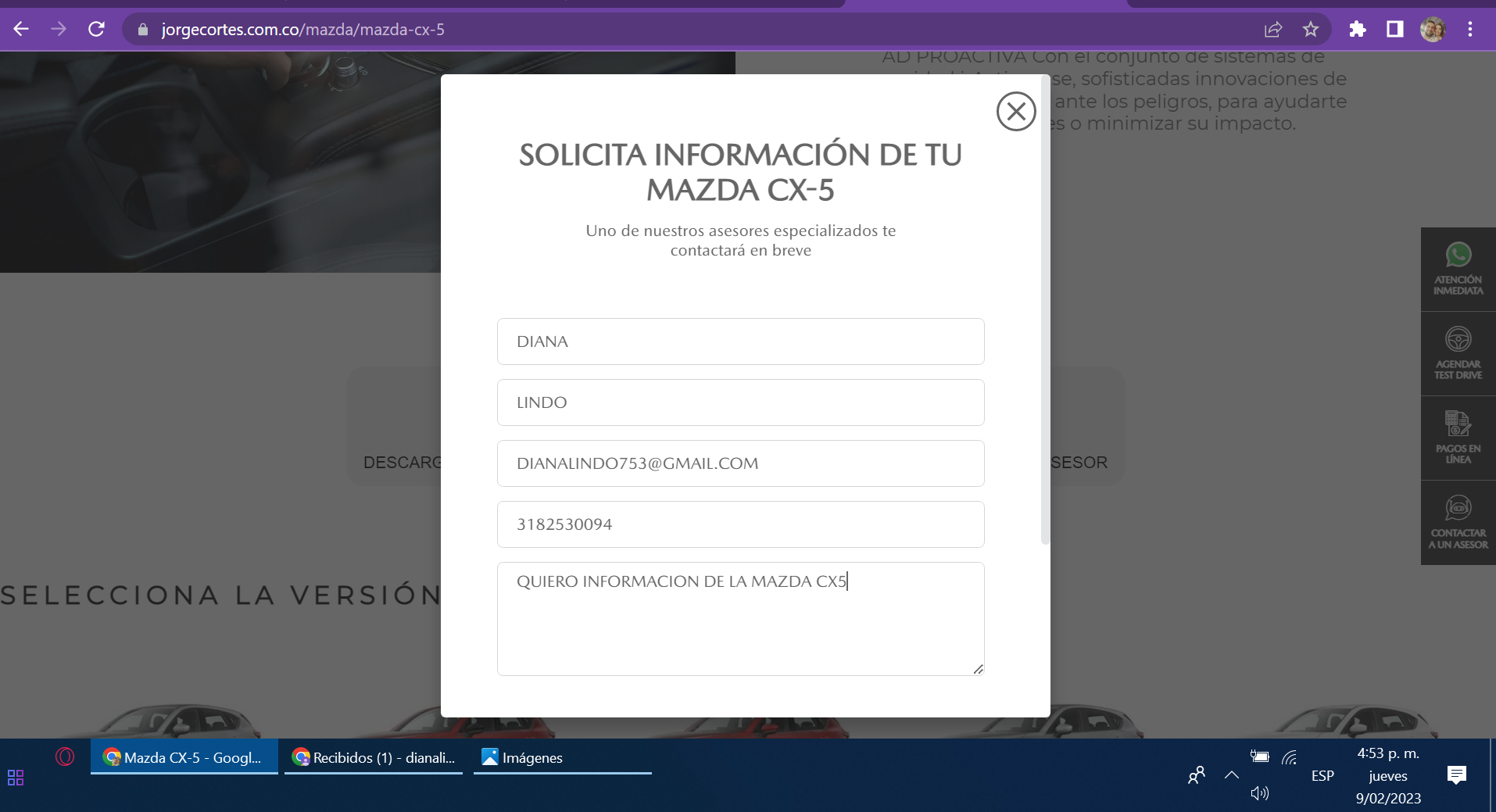1496x812 pixels.
Task: Go back in browser history
Action: 21,30
